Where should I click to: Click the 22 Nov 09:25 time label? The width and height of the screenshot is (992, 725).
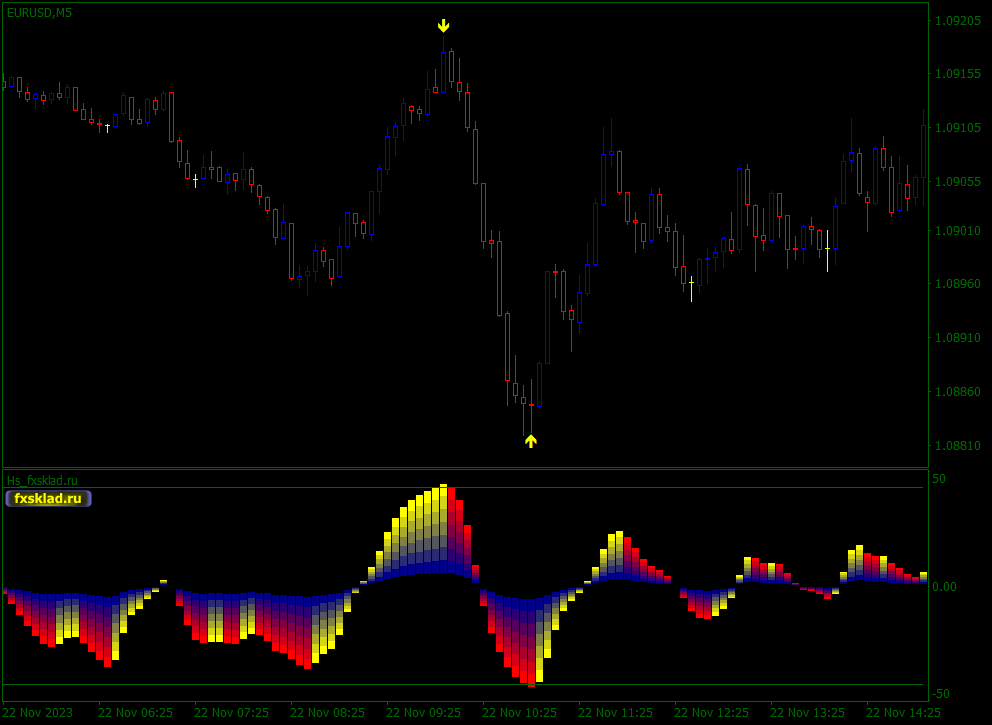[x=423, y=712]
